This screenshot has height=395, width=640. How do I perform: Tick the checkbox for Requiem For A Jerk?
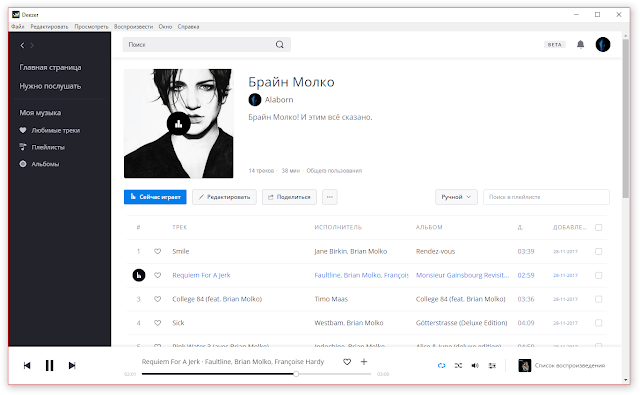pyautogui.click(x=598, y=275)
